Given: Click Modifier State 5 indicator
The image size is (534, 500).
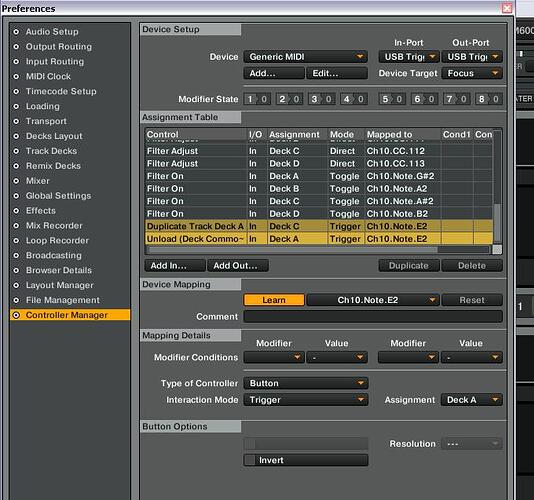Looking at the screenshot, I should tap(392, 99).
